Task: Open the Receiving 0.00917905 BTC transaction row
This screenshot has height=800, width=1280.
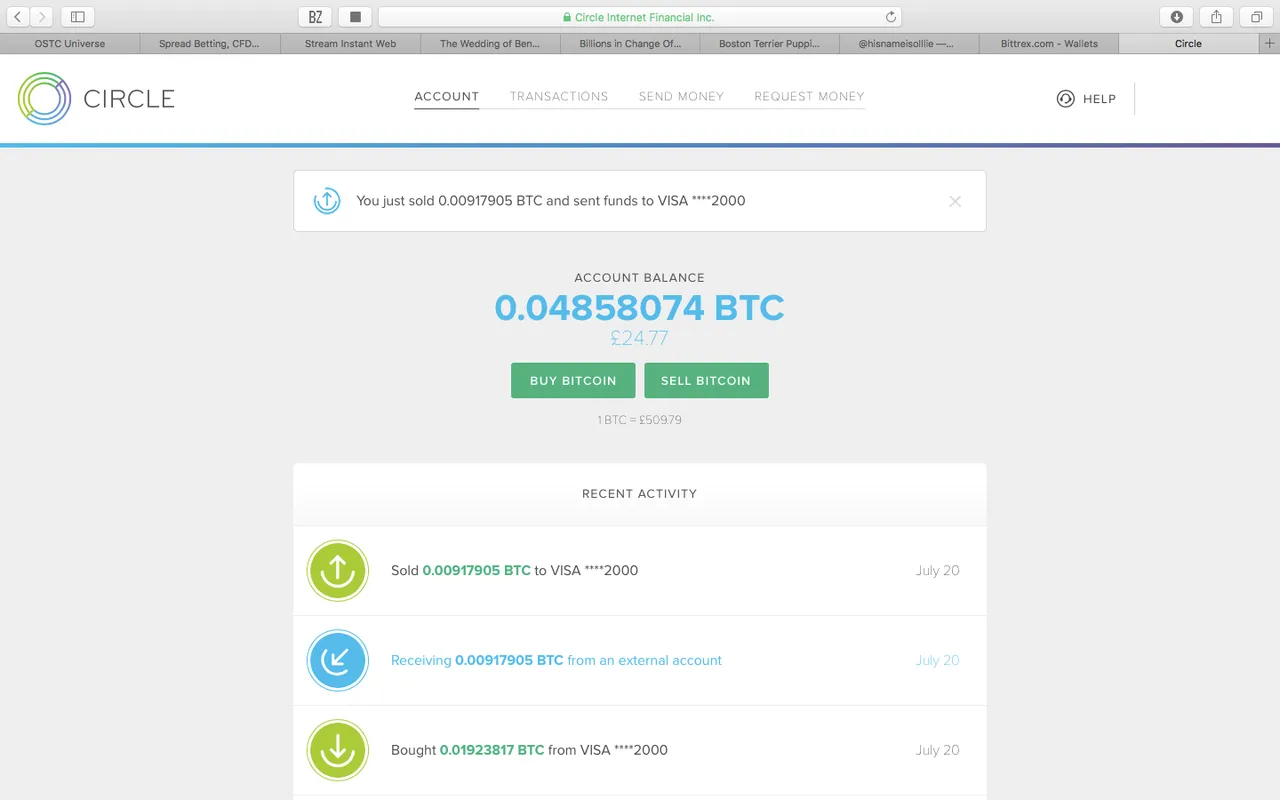Action: 640,660
